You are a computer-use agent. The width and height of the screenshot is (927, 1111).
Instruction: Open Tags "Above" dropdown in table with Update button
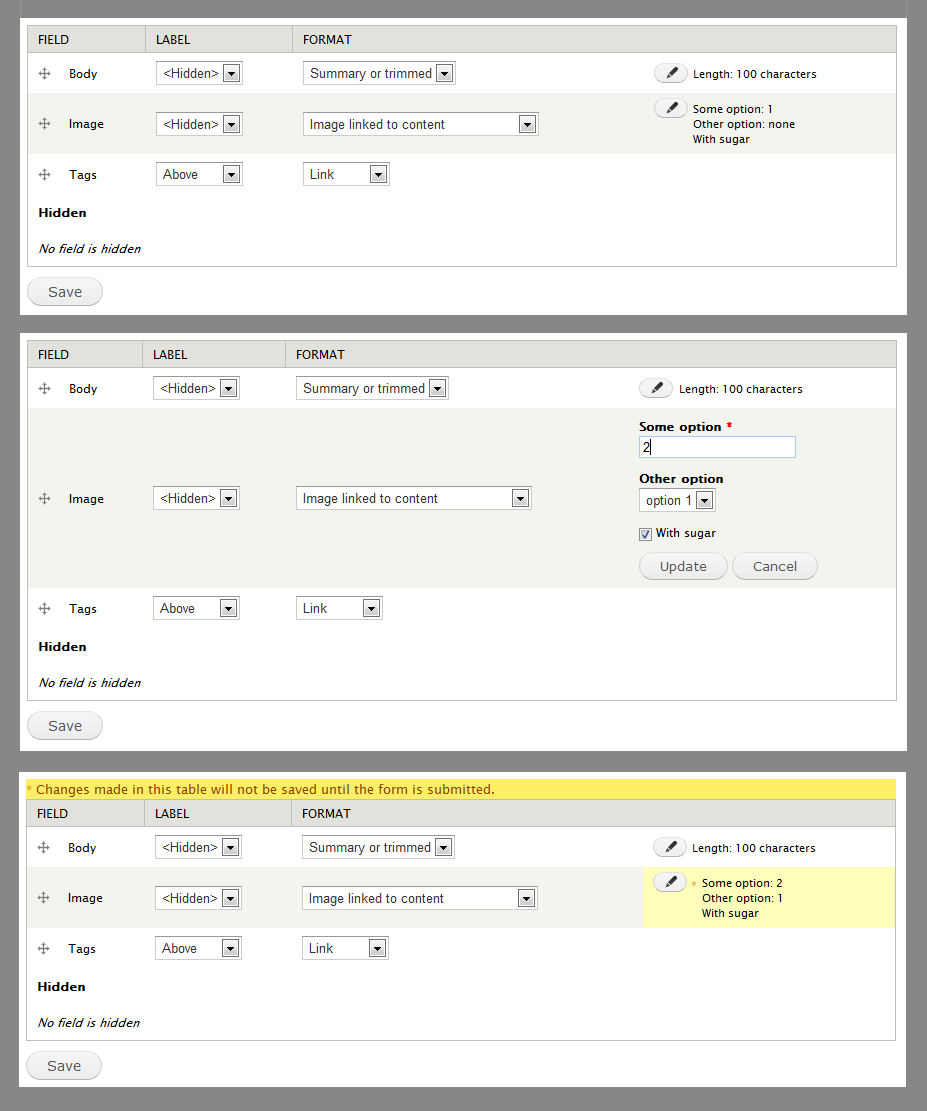[196, 608]
